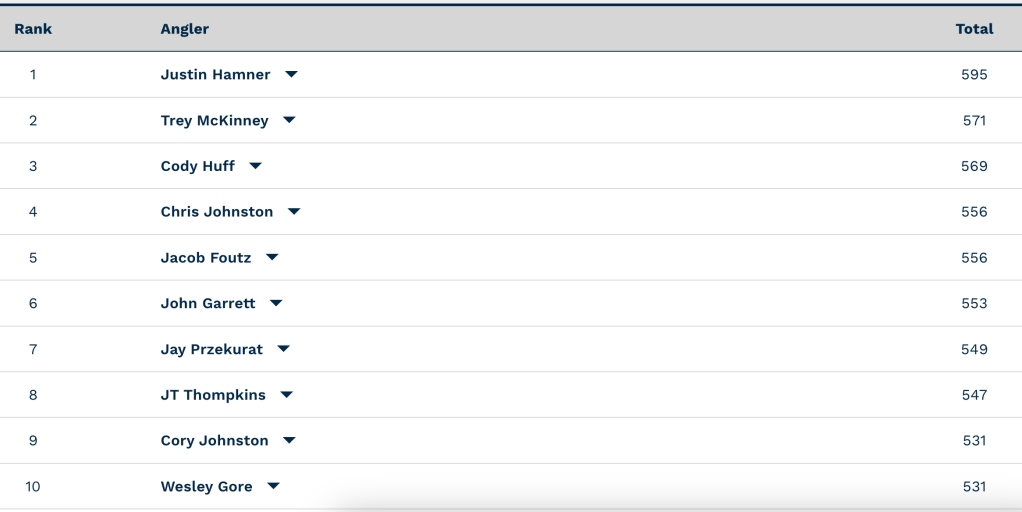The width and height of the screenshot is (1022, 512).
Task: Expand John Garrett's details arrow
Action: coord(276,303)
